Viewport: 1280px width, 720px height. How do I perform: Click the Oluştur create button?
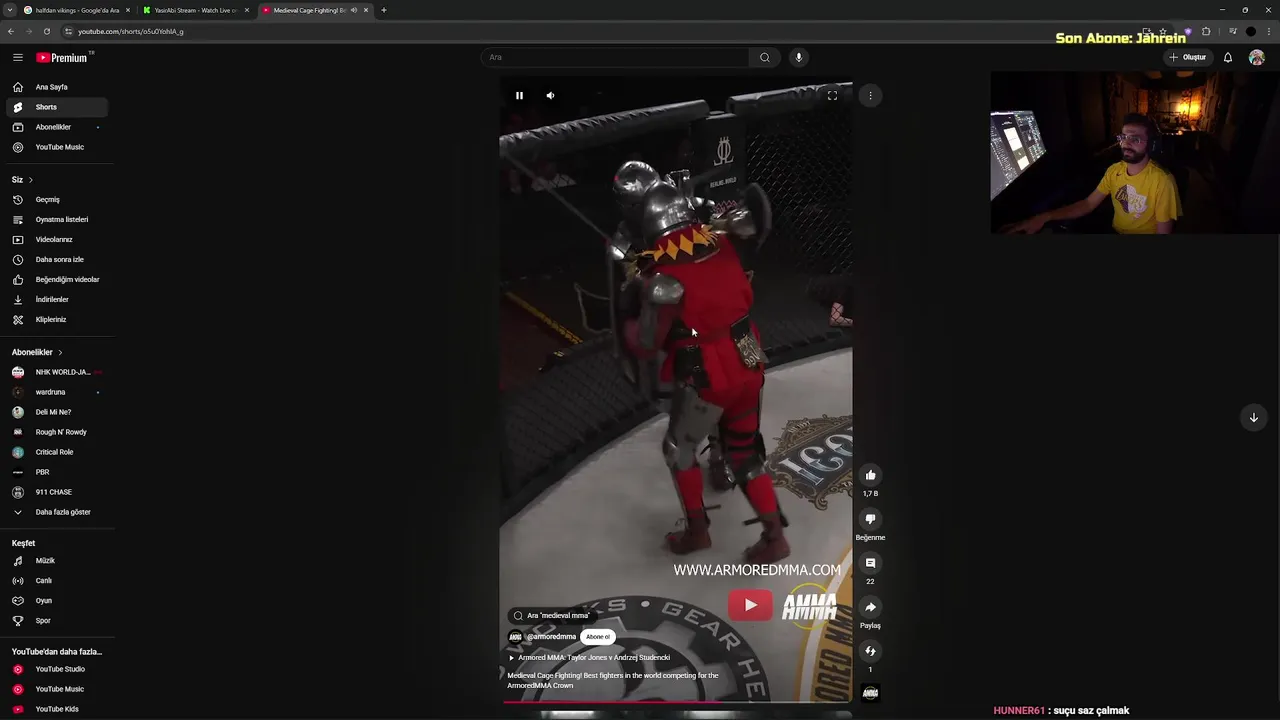[1188, 57]
